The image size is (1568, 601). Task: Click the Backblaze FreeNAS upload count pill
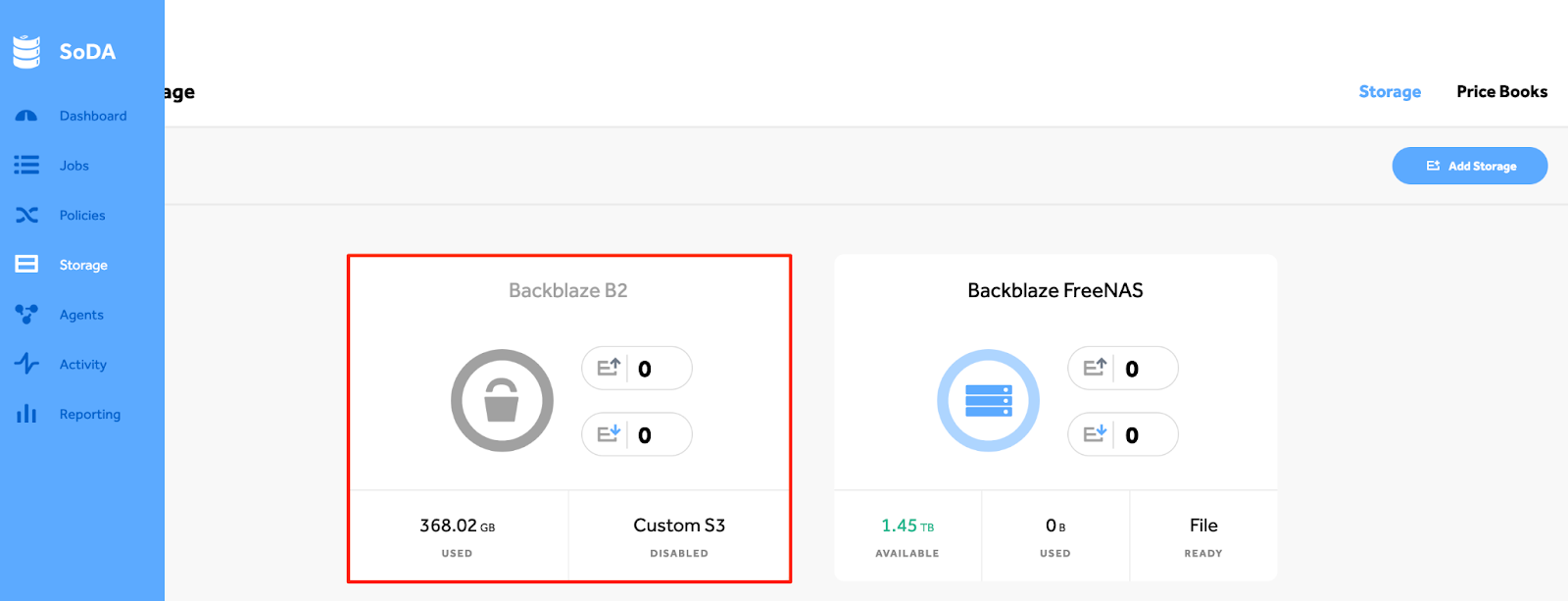click(x=1123, y=368)
